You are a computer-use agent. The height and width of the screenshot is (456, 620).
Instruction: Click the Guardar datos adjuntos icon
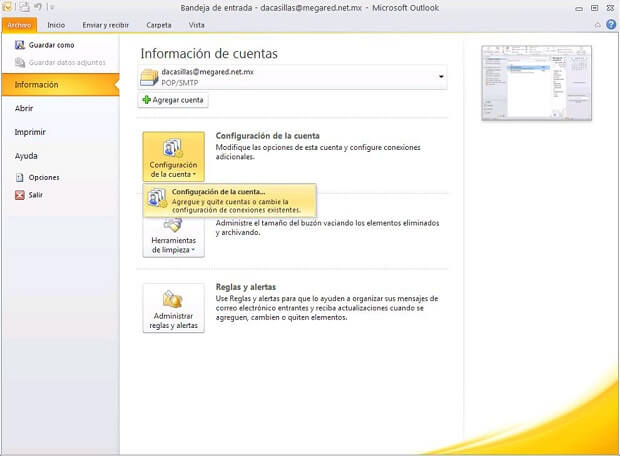tap(20, 62)
